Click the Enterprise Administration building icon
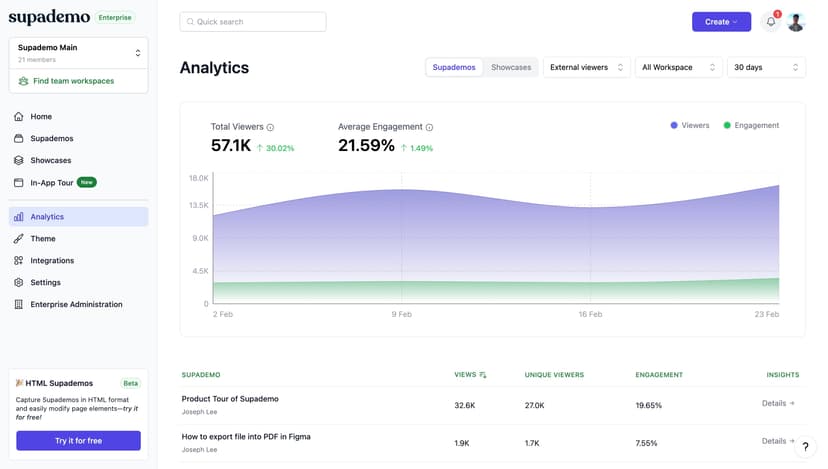 click(18, 304)
